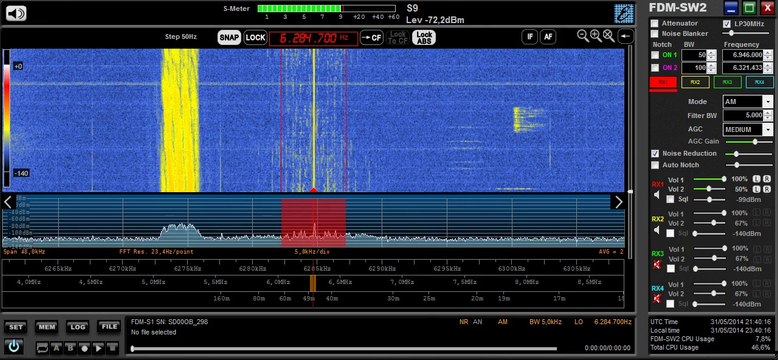Switch to the IF view button
Viewport: 778px width, 360px height.
click(529, 37)
